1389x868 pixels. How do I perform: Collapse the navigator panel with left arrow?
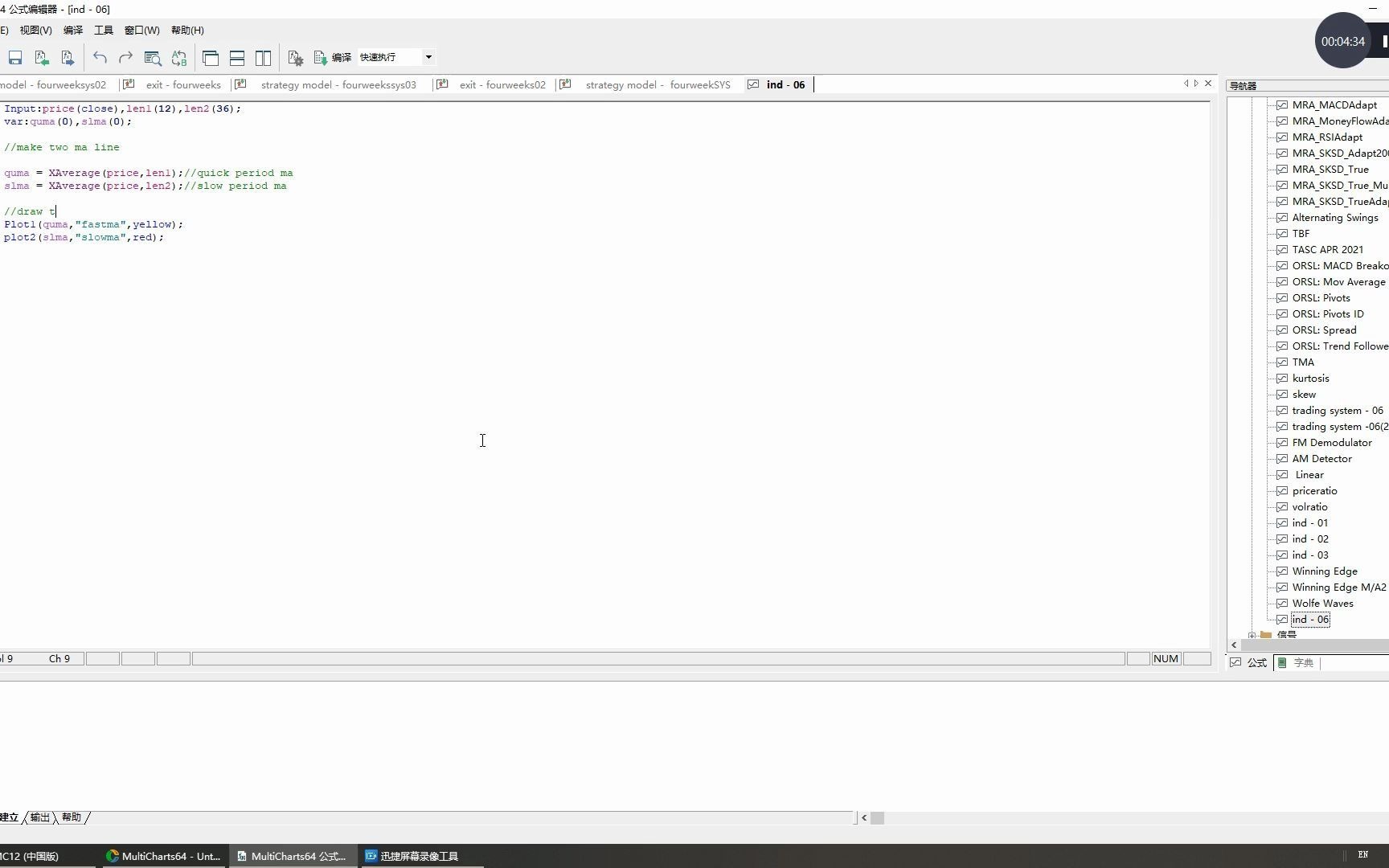click(1234, 645)
